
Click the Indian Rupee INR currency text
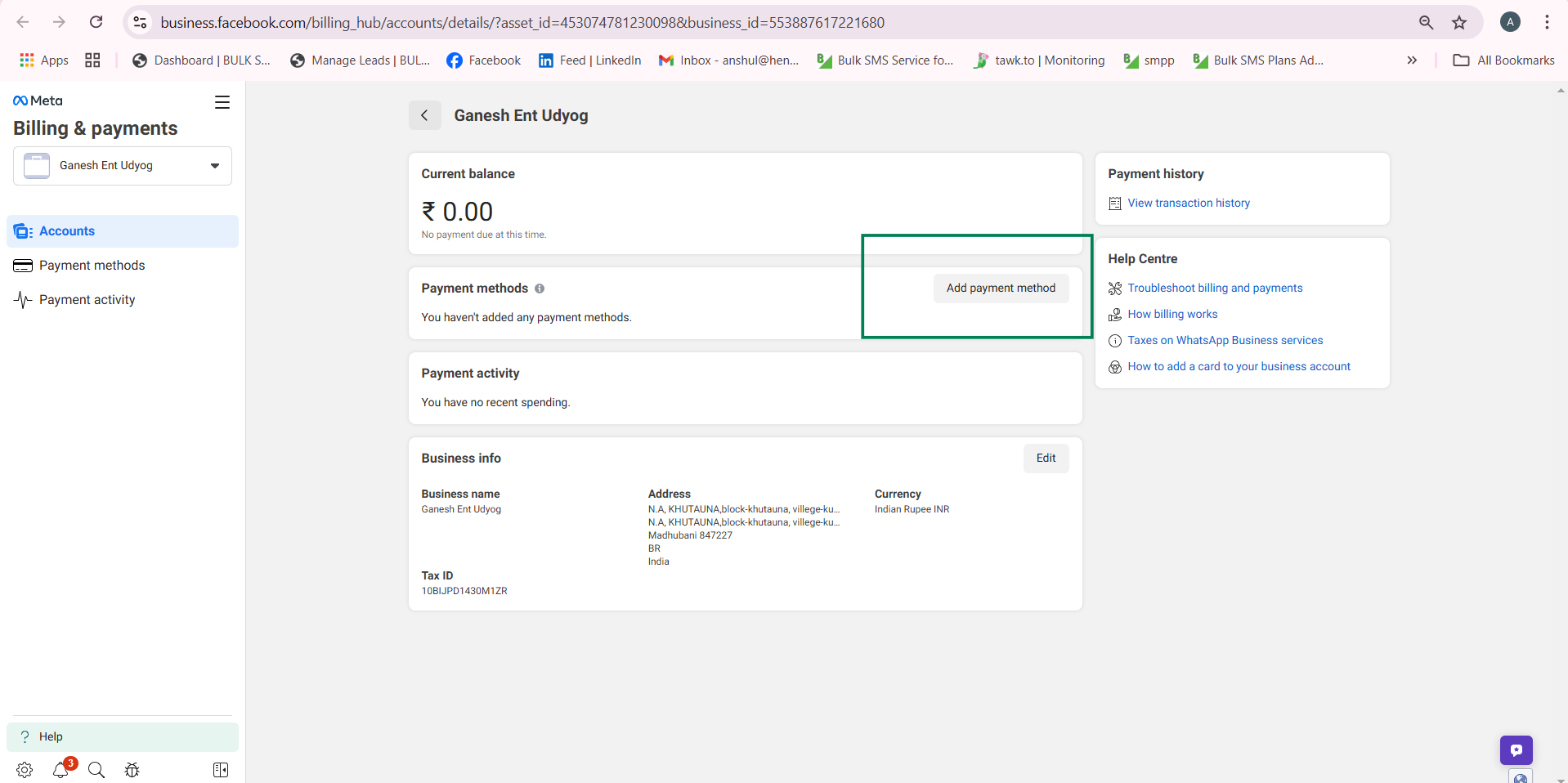912,509
